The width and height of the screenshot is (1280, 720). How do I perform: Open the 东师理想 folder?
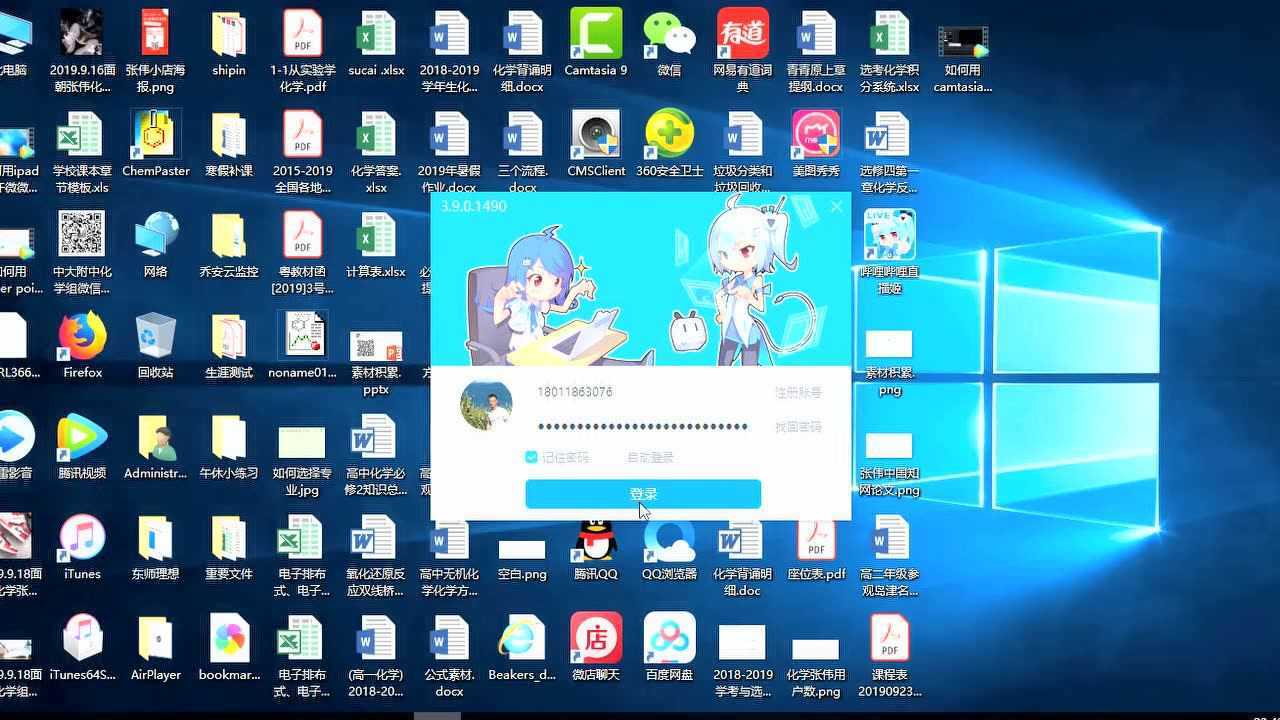point(156,548)
